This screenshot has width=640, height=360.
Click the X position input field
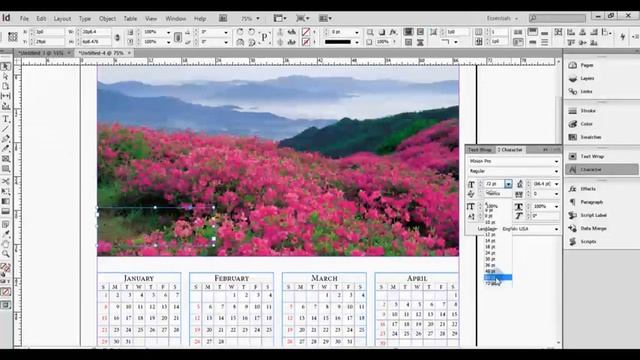click(x=49, y=32)
